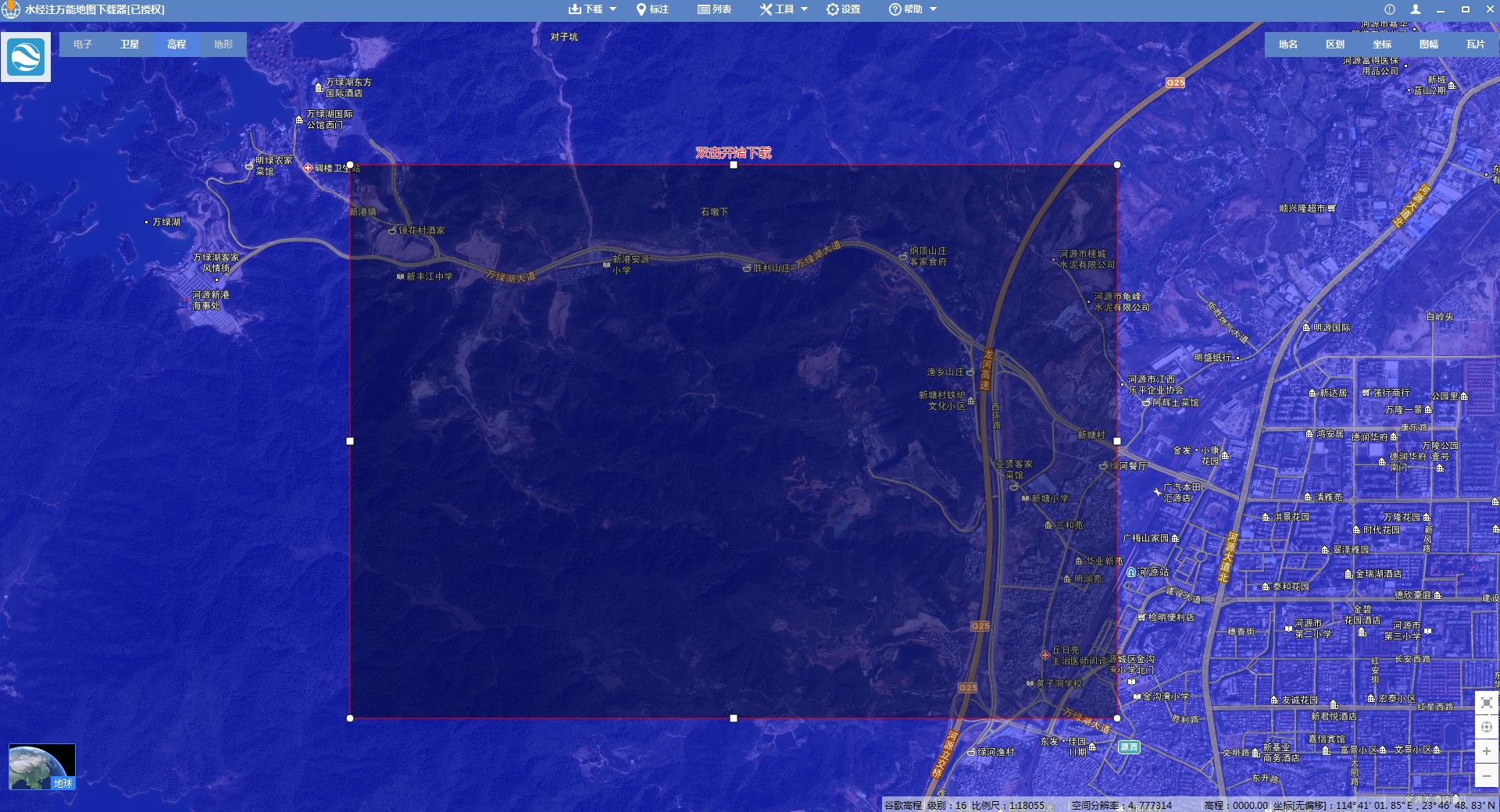
Task: Click the 镜花村酒家 restaurant icon
Action: [393, 230]
